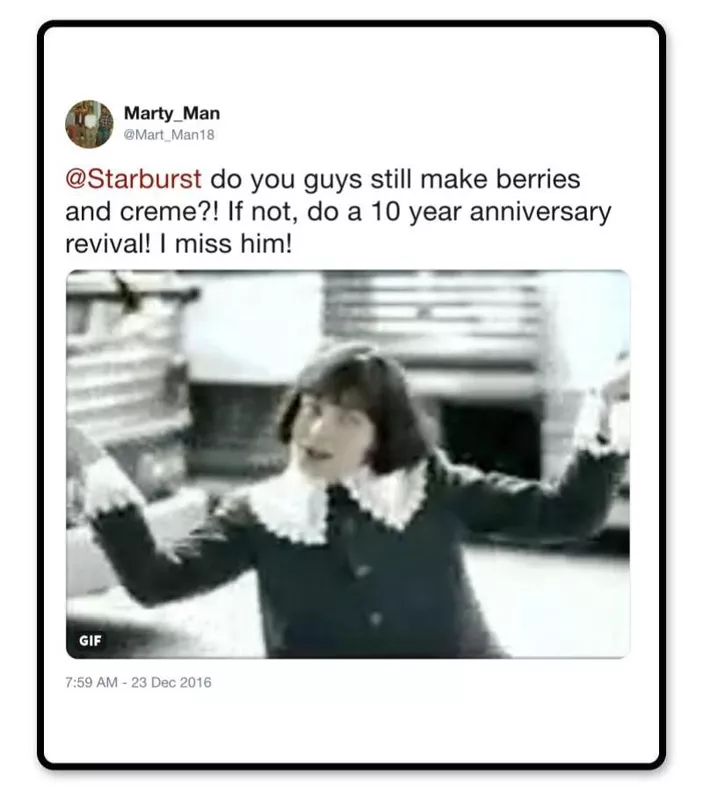703x800 pixels.
Task: Click the GIF badge on the media
Action: point(90,640)
